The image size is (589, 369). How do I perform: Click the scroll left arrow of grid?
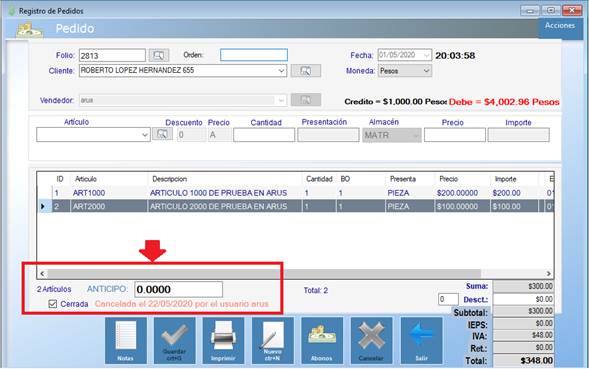[42, 274]
